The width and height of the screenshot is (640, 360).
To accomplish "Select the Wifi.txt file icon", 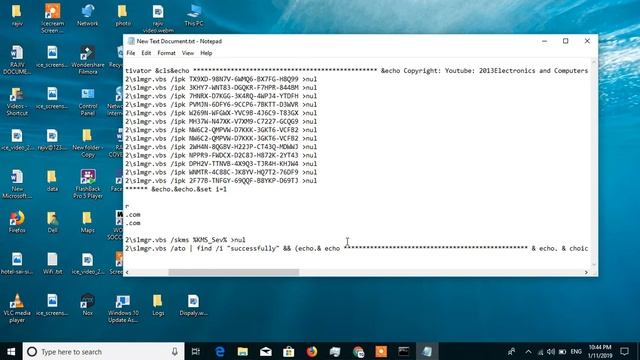I will point(52,264).
